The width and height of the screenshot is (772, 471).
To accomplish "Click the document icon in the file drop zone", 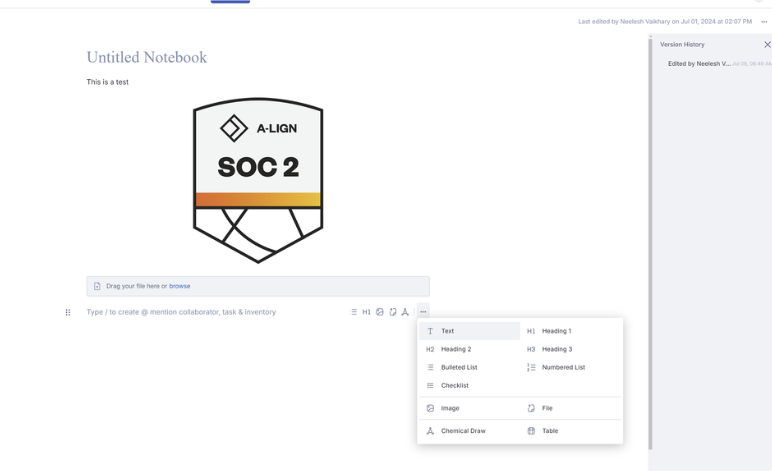I will pos(97,286).
